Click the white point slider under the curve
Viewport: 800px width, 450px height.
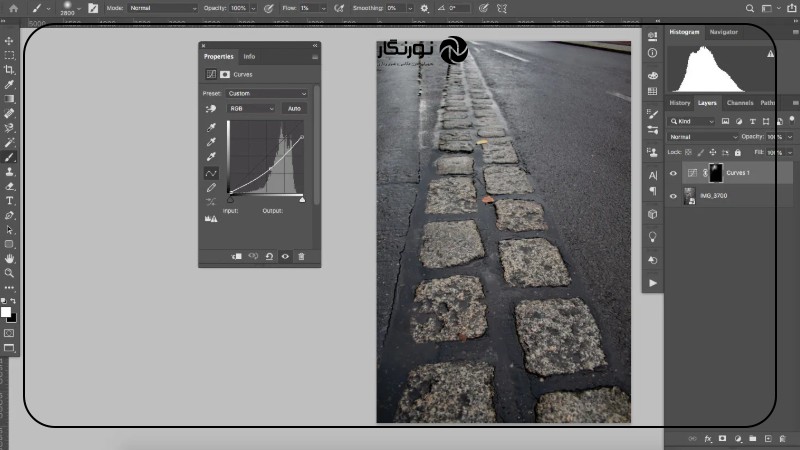[302, 200]
